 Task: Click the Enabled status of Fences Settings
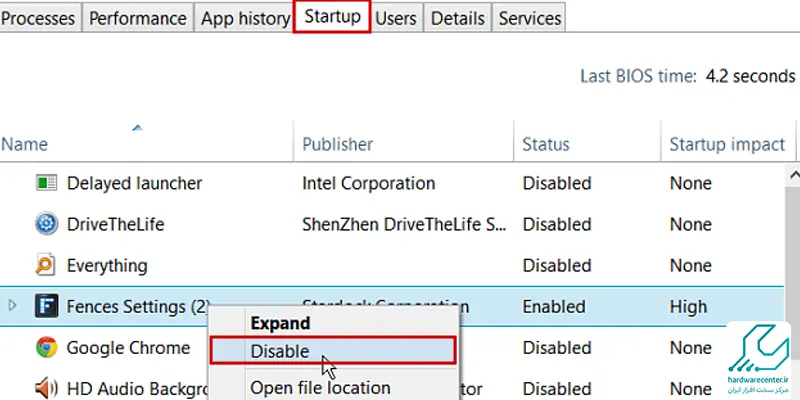pyautogui.click(x=554, y=307)
